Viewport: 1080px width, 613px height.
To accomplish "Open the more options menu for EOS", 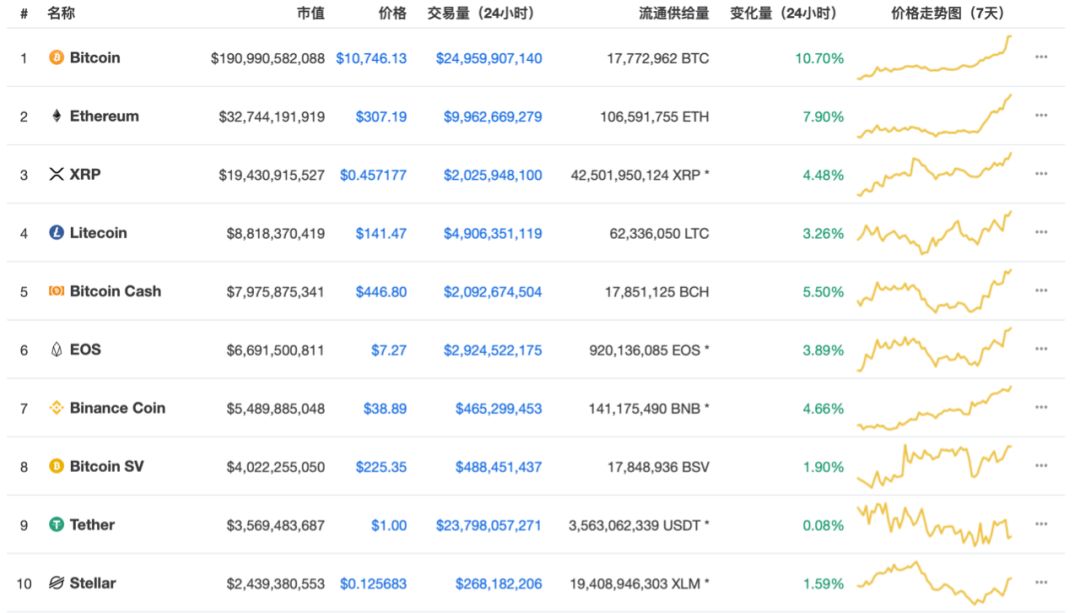I will [1041, 349].
